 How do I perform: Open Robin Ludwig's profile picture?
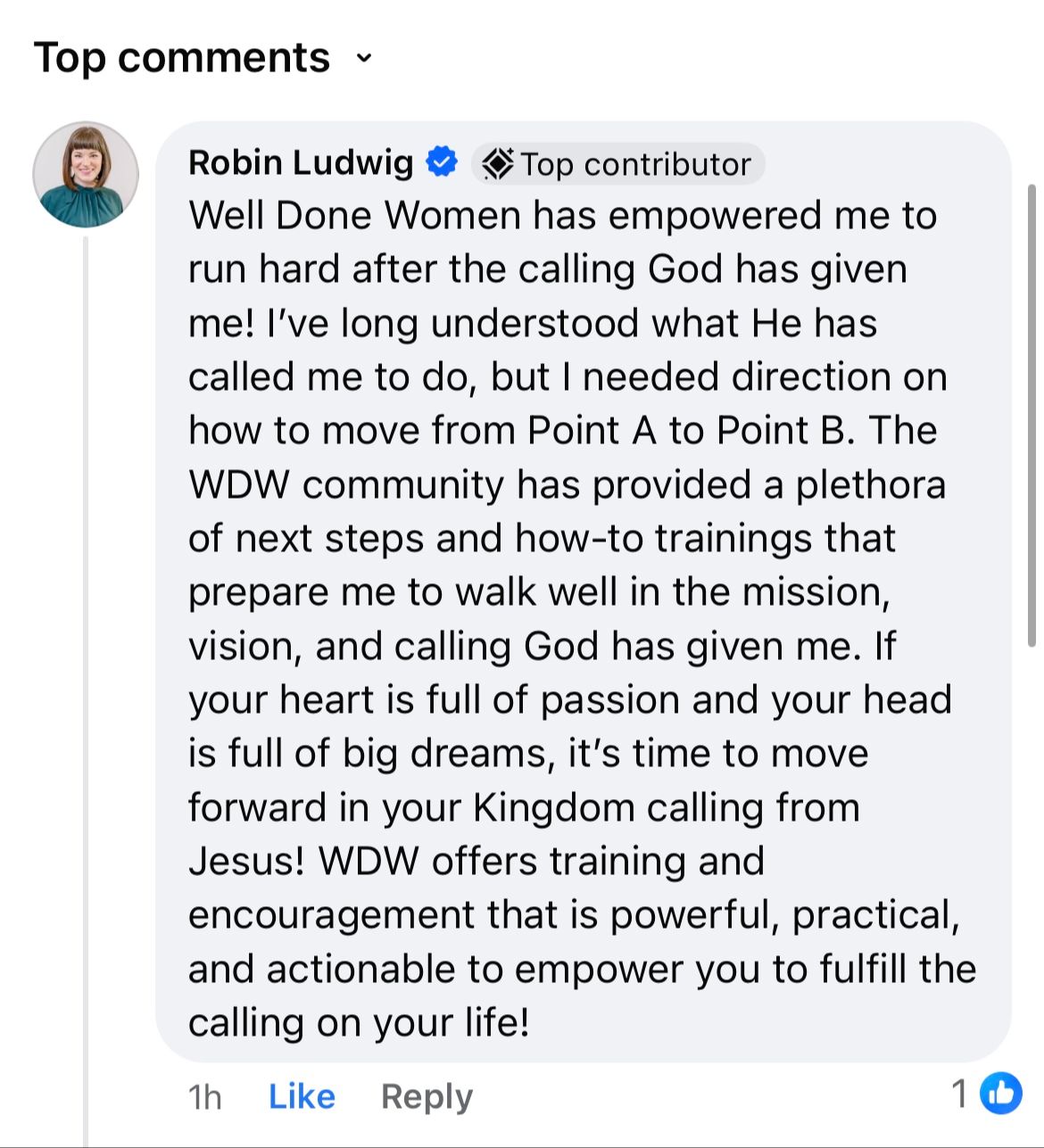pyautogui.click(x=86, y=175)
